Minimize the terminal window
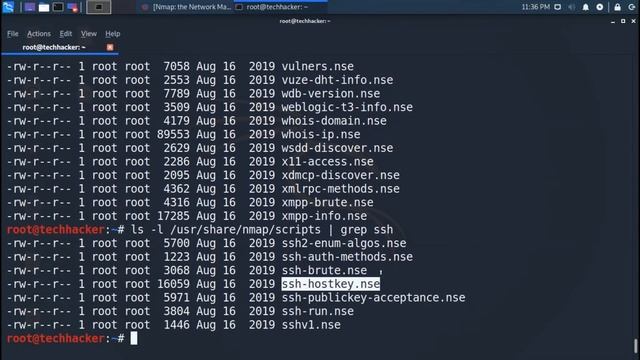Screen dimensions: 640x360 [x=613, y=21]
